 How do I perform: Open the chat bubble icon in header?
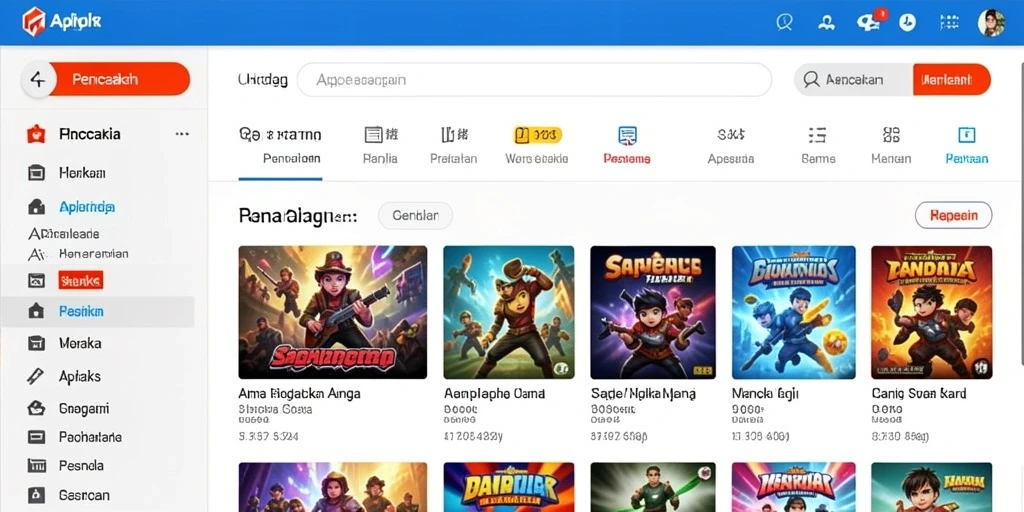click(x=784, y=23)
